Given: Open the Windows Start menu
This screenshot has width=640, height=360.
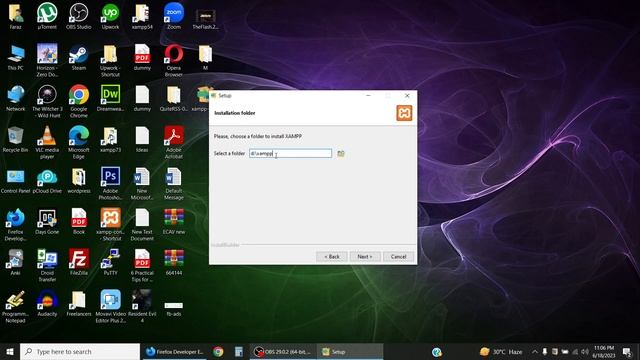Looking at the screenshot, I should point(10,351).
